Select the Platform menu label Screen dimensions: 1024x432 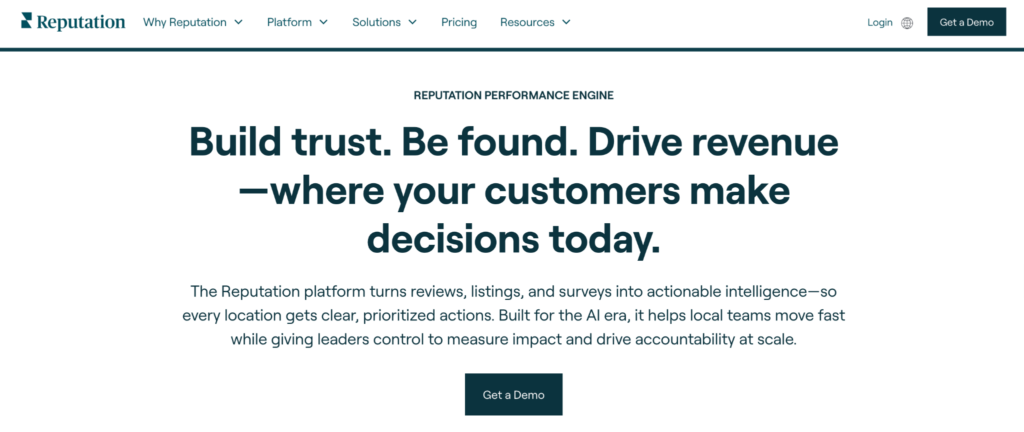click(x=289, y=22)
